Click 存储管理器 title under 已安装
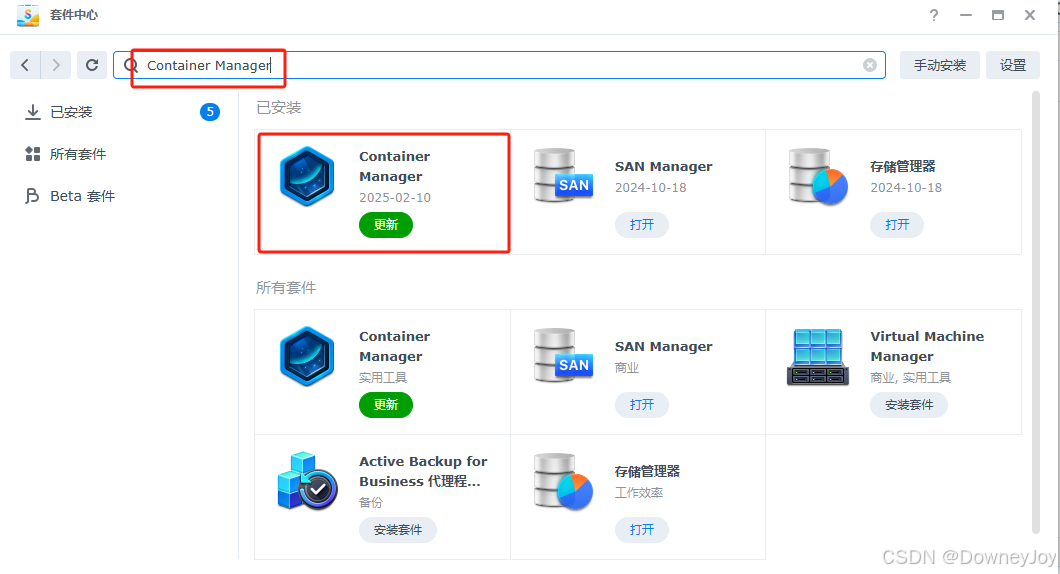This screenshot has width=1060, height=574. pyautogui.click(x=902, y=166)
